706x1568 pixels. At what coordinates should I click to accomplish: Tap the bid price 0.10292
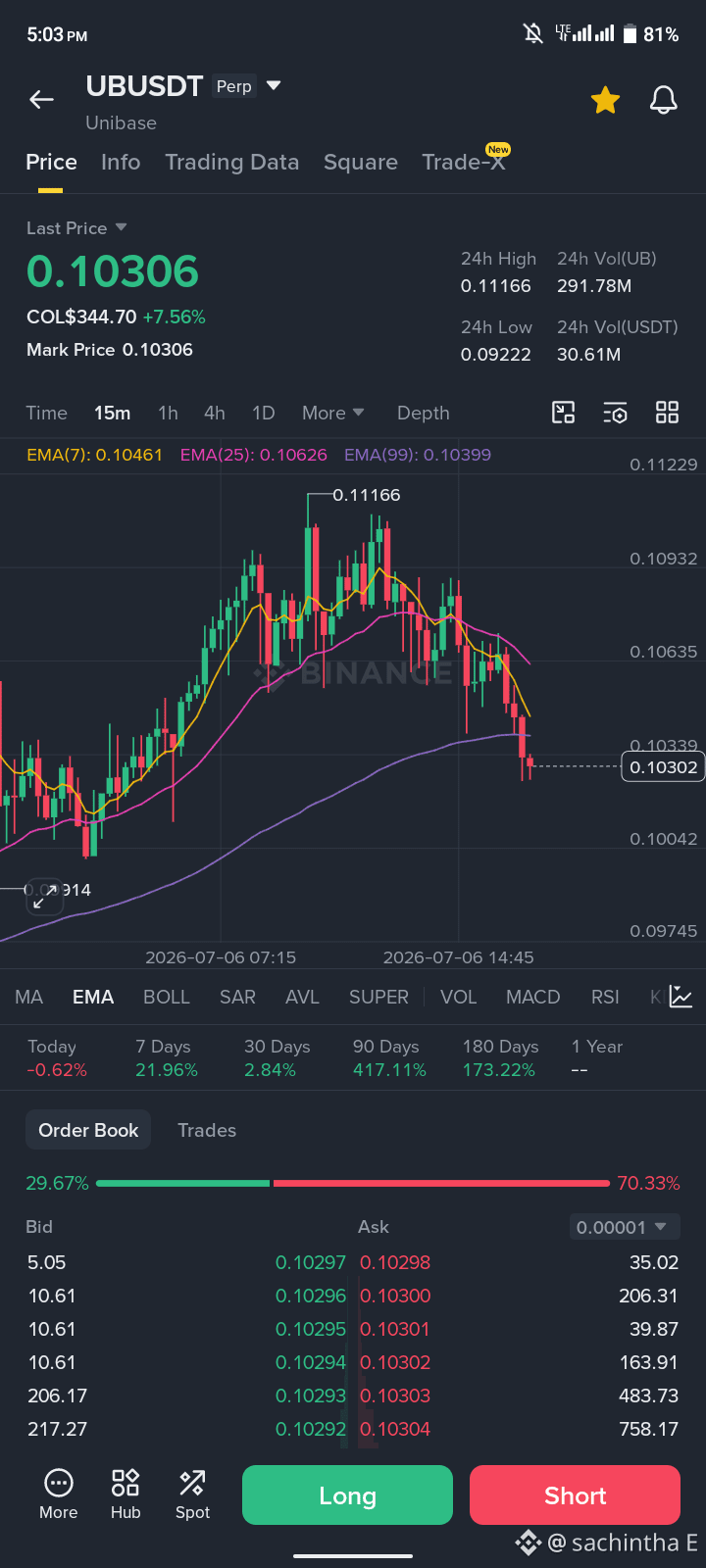tap(311, 1429)
